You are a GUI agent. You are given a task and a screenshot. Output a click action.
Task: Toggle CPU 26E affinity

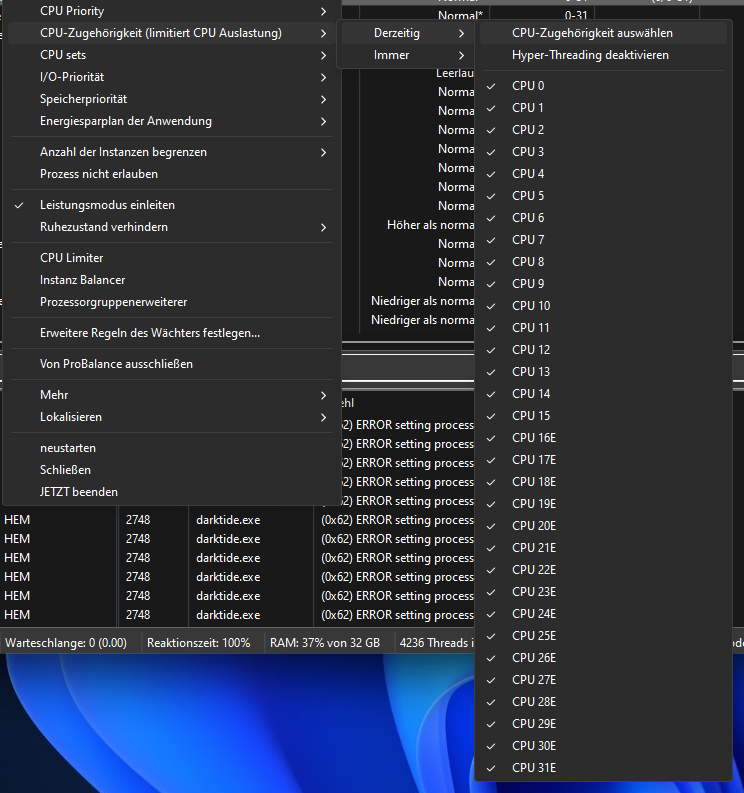click(603, 658)
